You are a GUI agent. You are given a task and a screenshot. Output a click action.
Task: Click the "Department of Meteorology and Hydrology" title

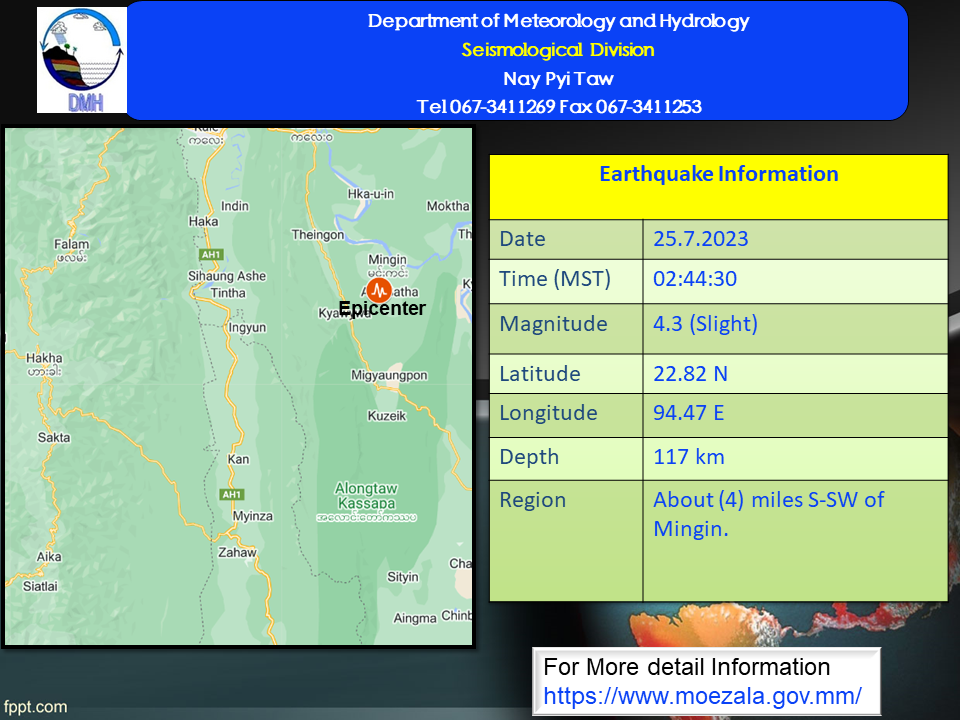coord(558,21)
